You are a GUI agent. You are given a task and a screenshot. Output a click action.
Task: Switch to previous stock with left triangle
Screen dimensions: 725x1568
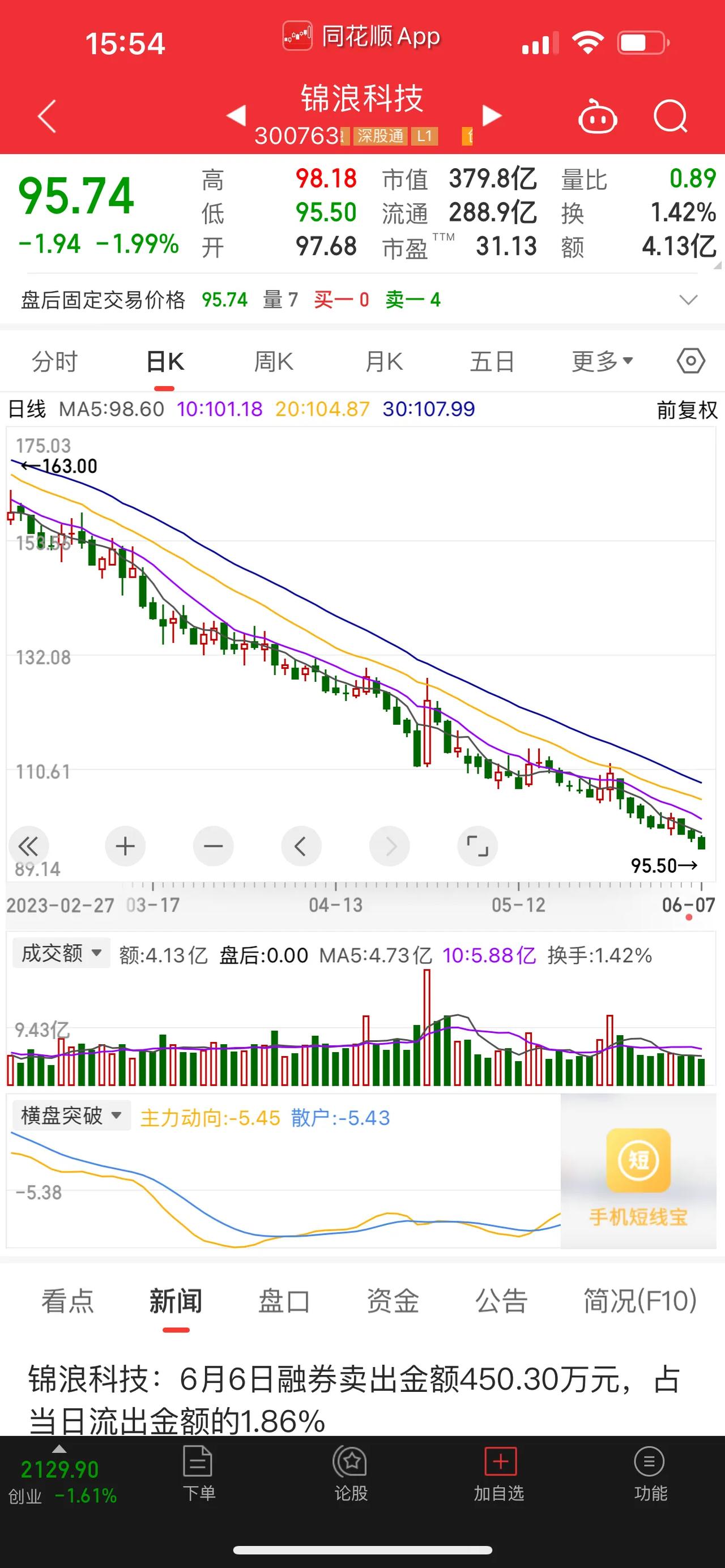236,115
